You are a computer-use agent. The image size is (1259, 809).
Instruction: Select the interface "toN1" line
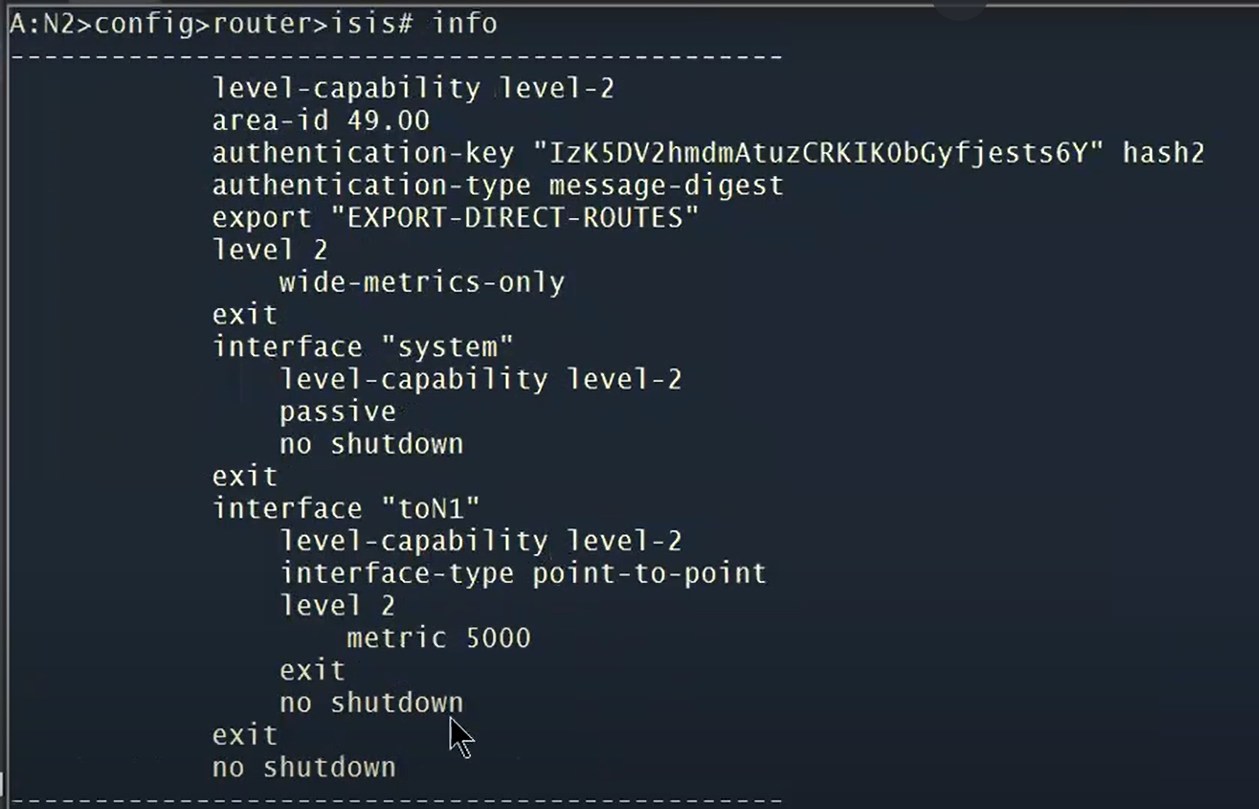pyautogui.click(x=346, y=508)
